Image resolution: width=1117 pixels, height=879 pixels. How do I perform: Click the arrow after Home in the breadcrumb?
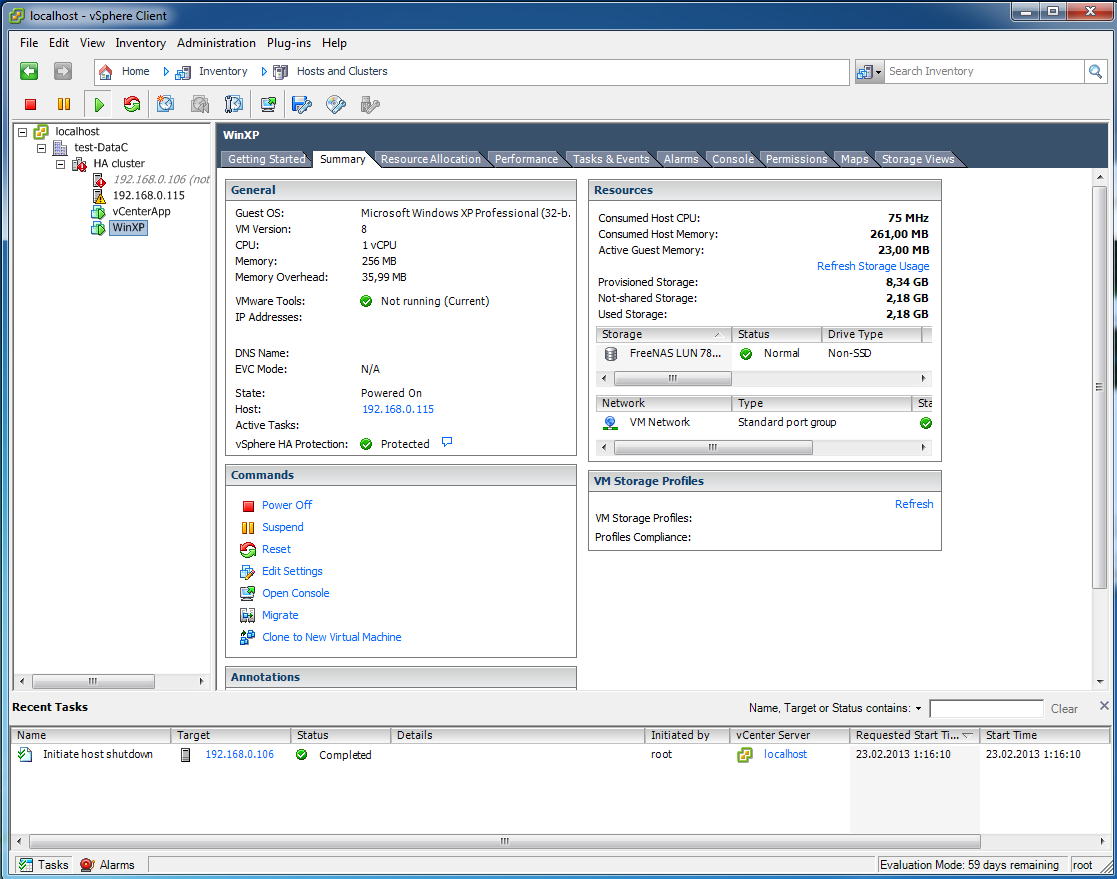pyautogui.click(x=166, y=71)
